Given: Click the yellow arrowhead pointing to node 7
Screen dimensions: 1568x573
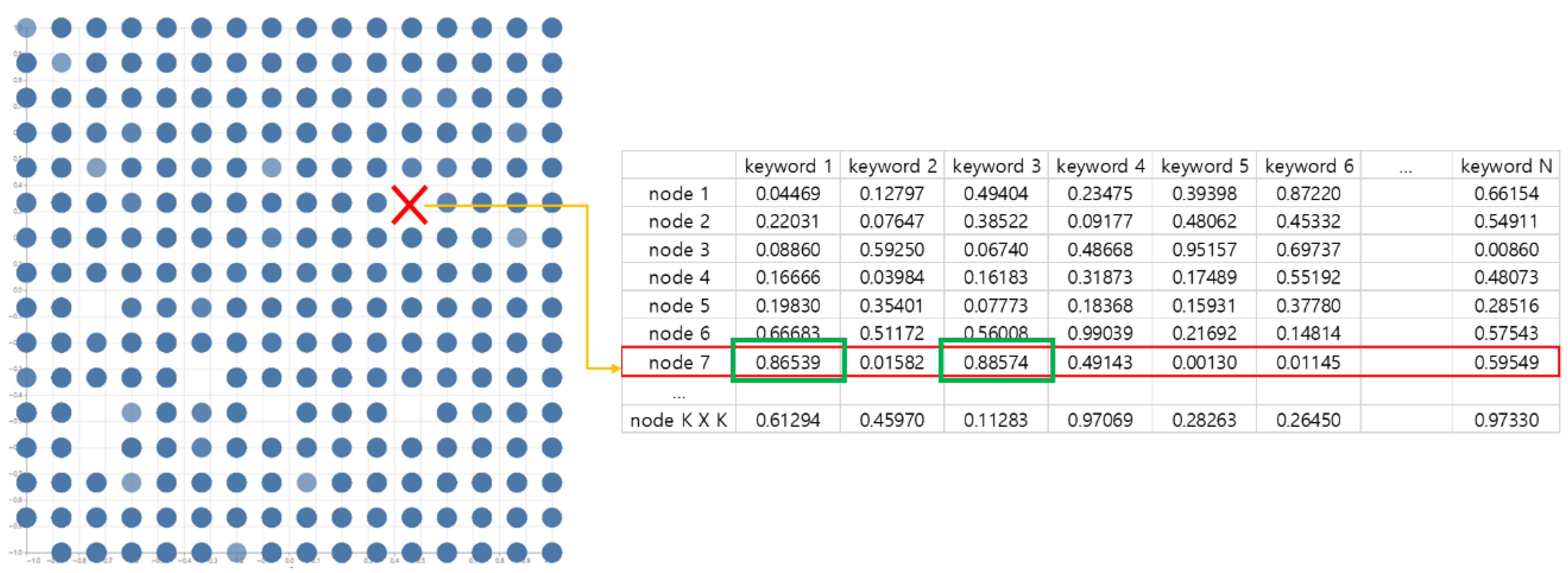Looking at the screenshot, I should tap(615, 368).
